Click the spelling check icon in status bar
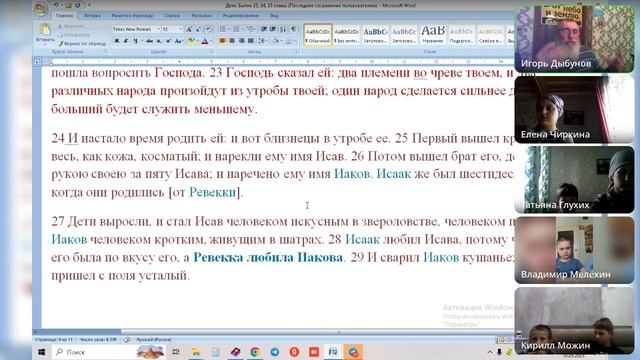 127,339
